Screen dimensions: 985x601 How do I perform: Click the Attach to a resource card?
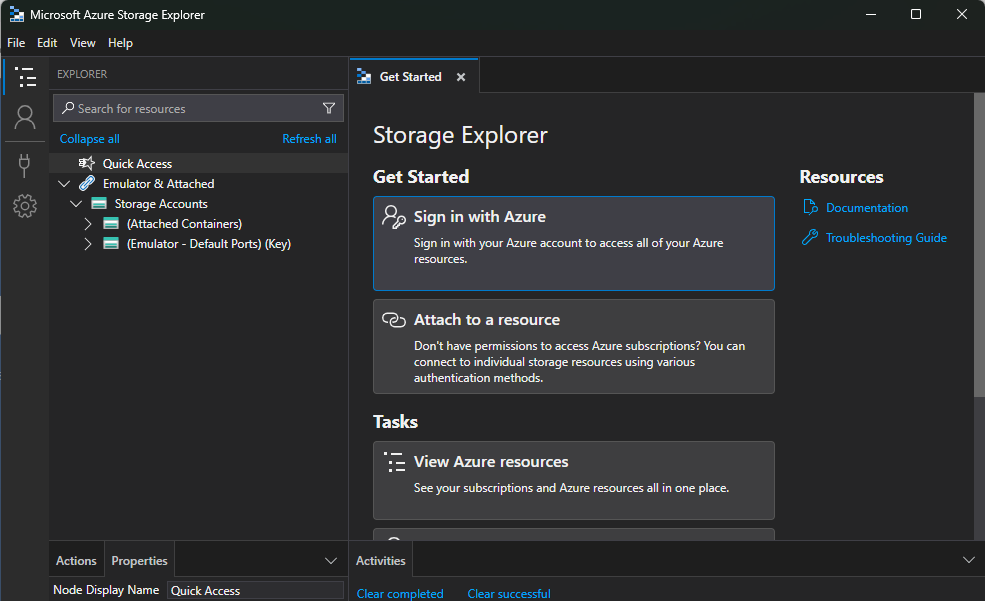[574, 347]
